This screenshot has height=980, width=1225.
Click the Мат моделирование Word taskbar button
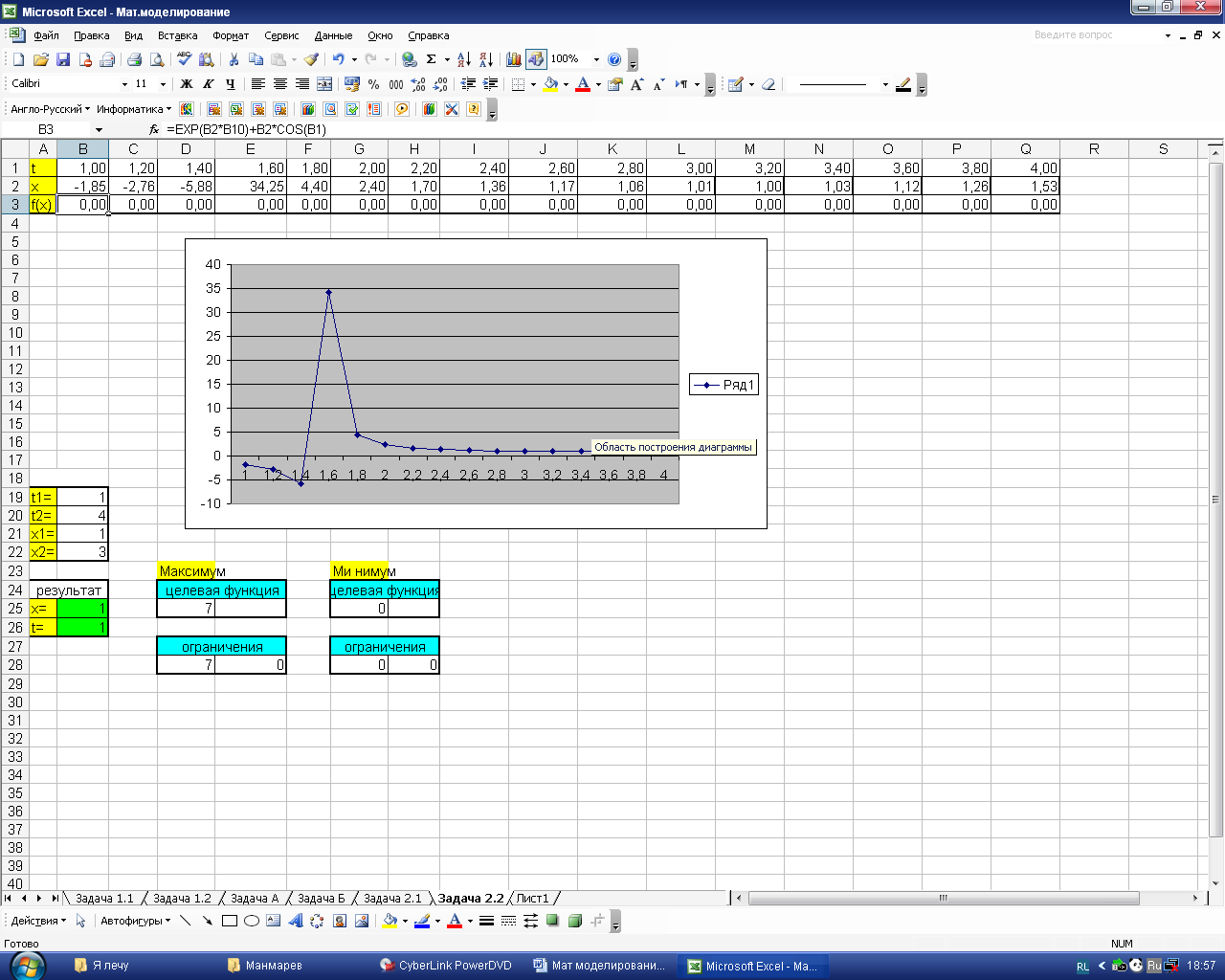pos(599,966)
